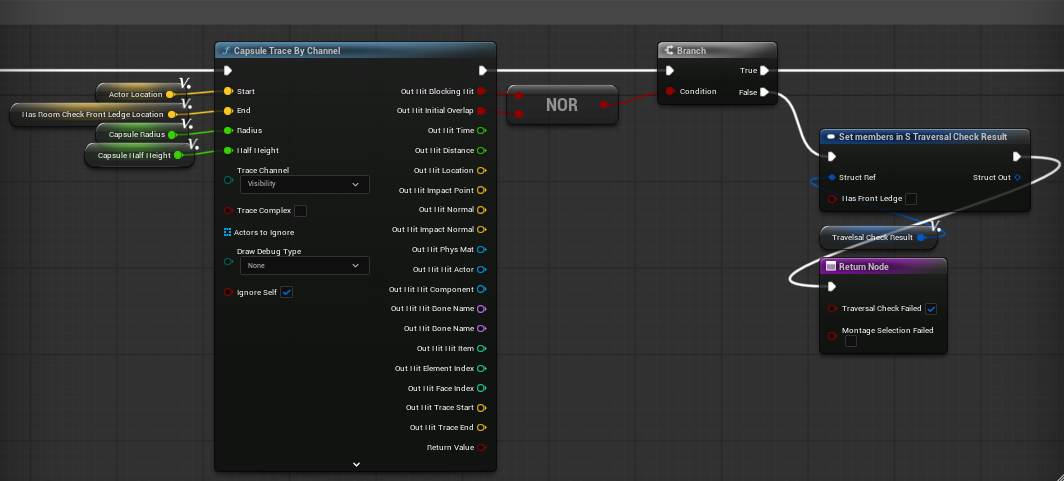Select the Traversal Check Result variable node

click(x=877, y=237)
